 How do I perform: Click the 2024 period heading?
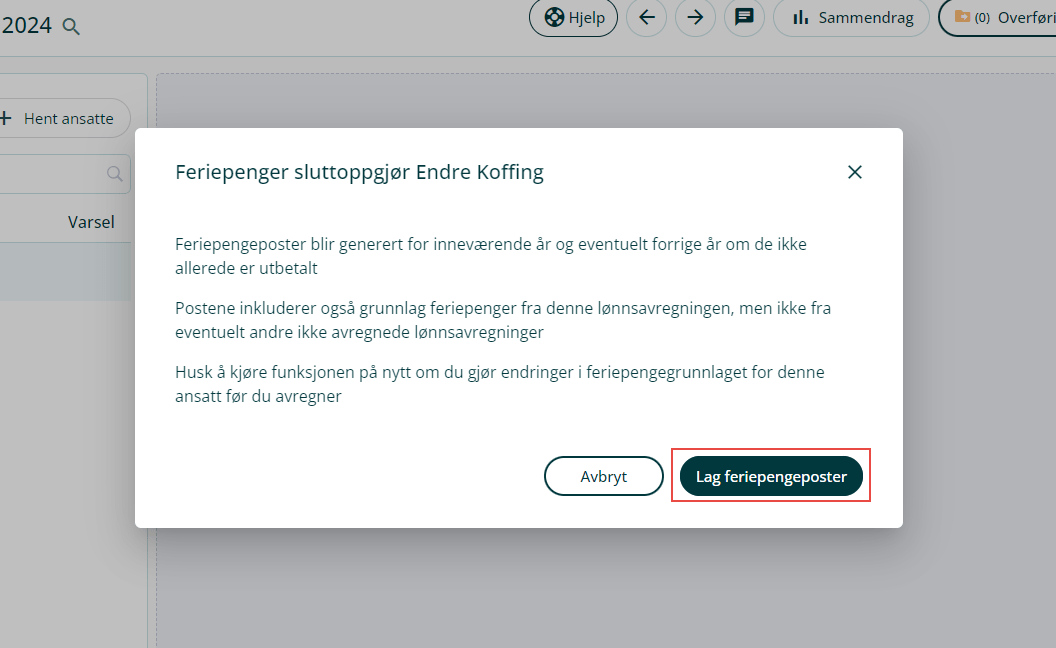click(27, 26)
